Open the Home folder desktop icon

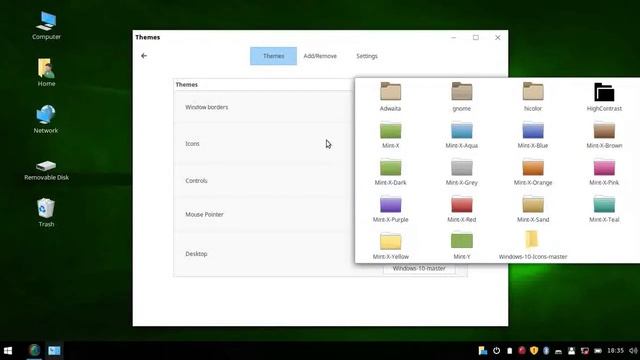[46, 72]
